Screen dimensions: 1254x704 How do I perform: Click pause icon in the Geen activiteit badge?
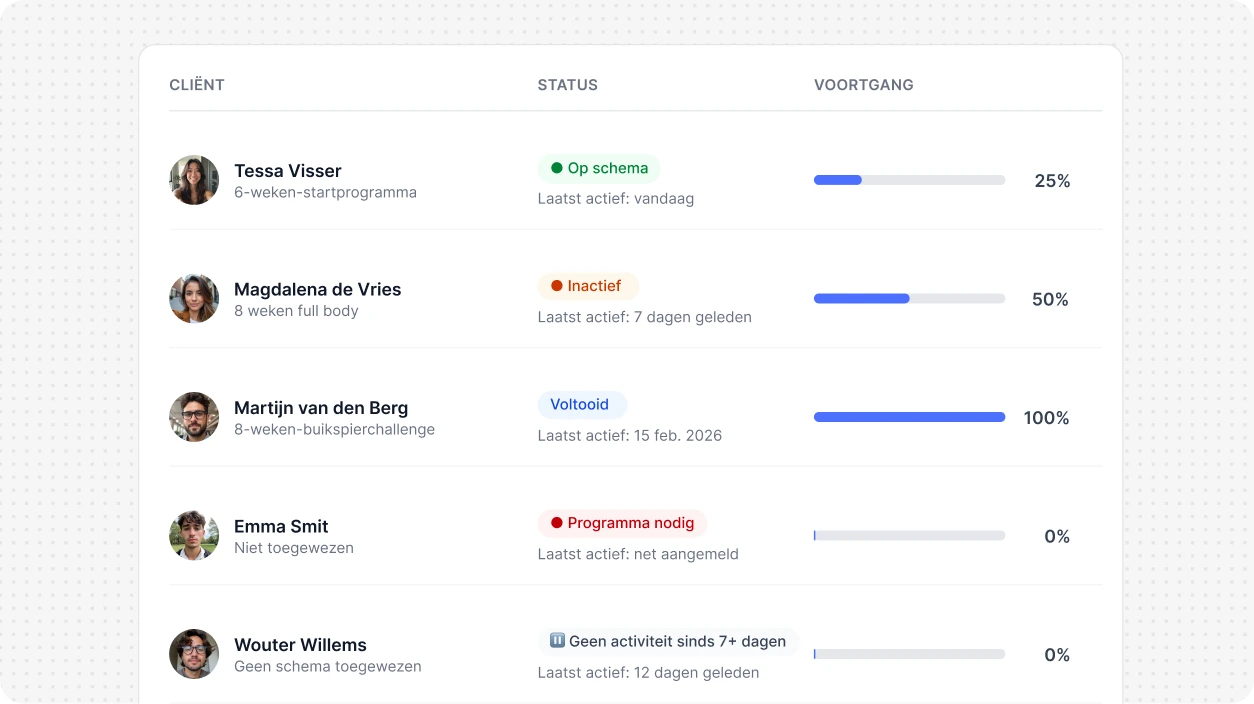[557, 641]
